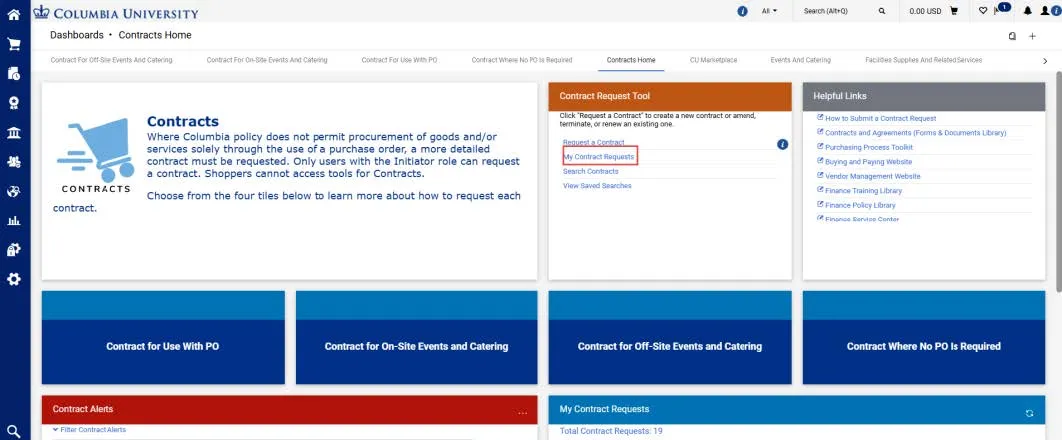Click the menu search magnifier in sidebar
1062x440 pixels.
click(14, 431)
